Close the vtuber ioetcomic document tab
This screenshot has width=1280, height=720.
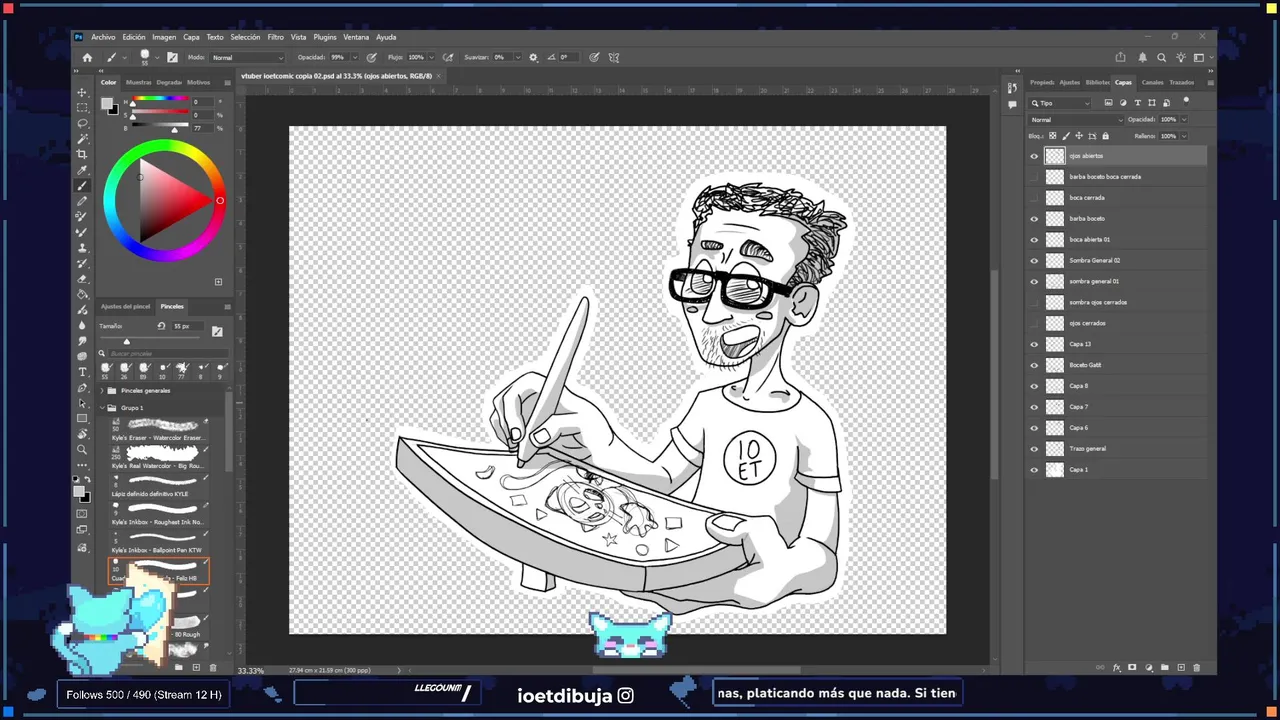(x=438, y=76)
